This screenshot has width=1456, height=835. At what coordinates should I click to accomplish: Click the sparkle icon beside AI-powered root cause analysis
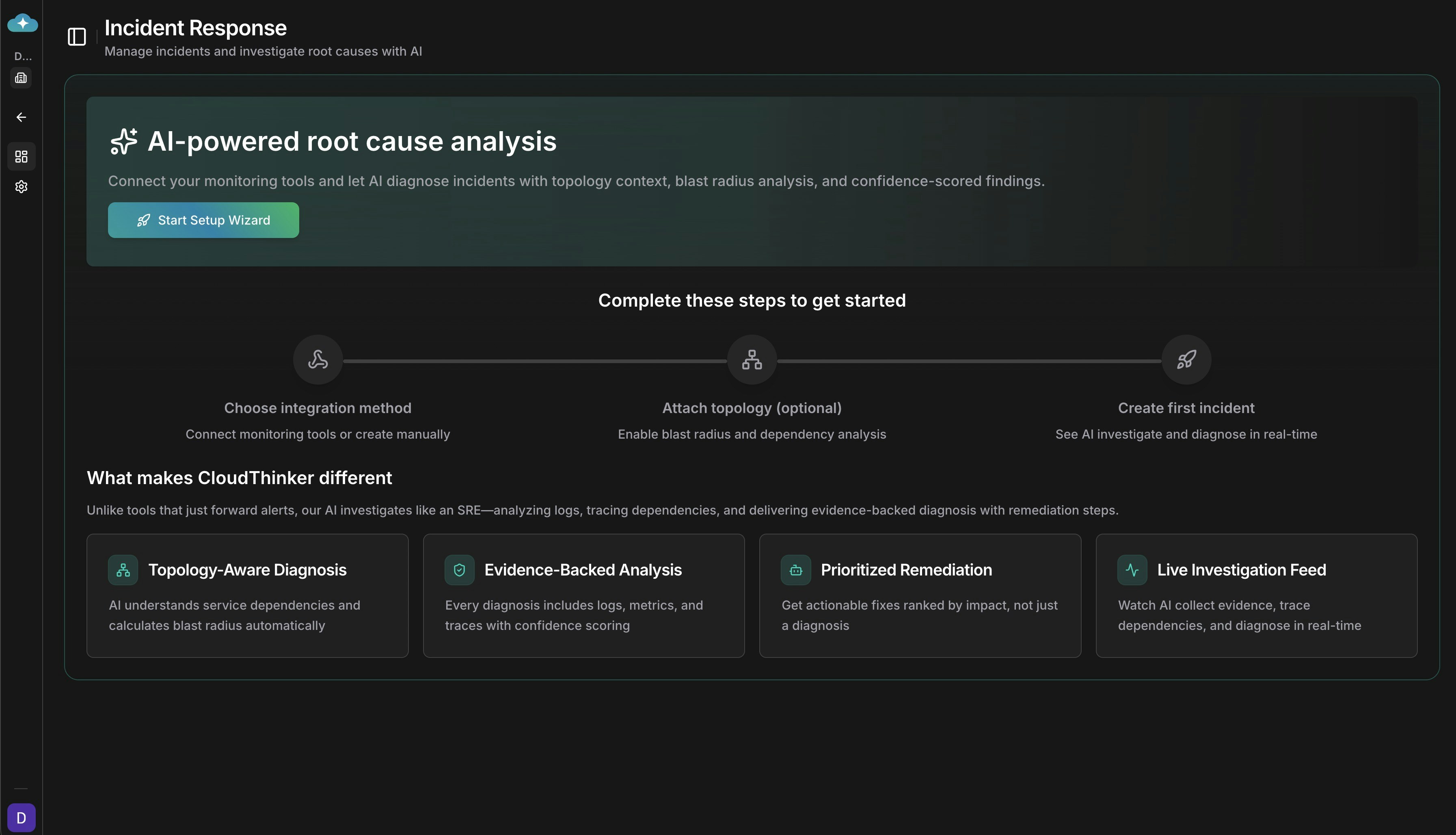[123, 141]
